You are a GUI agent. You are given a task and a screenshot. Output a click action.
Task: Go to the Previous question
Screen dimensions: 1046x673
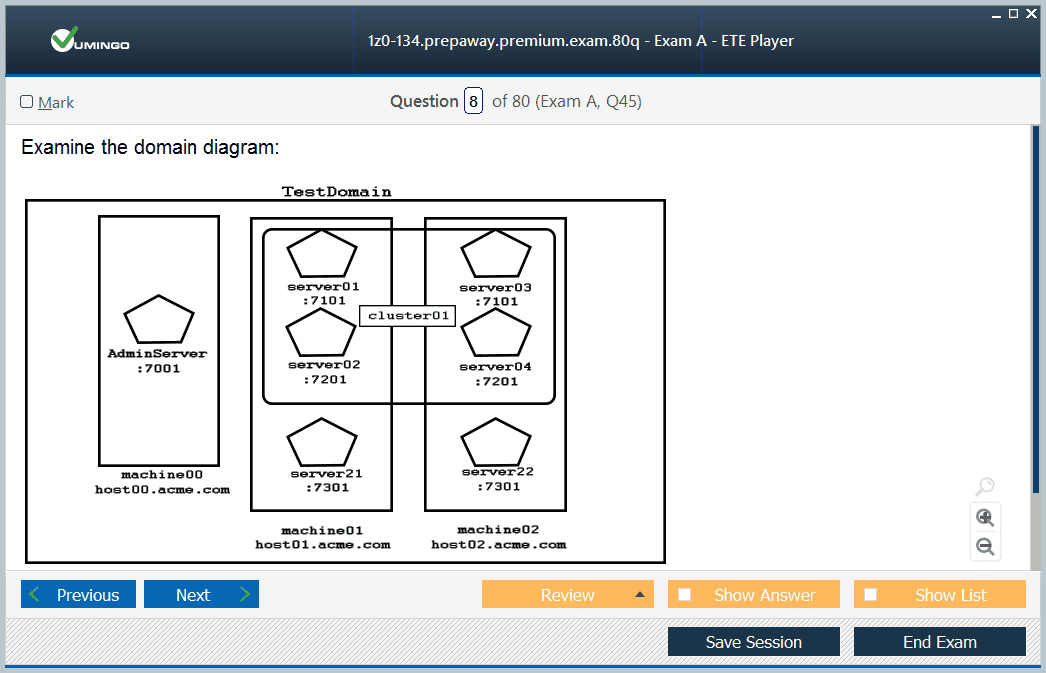[78, 594]
